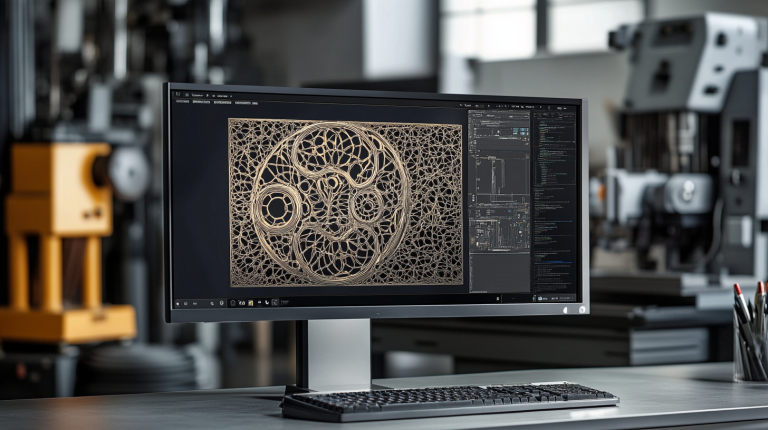
Task: Click the blue icon in bottom-right status bar
Action: pos(540,298)
